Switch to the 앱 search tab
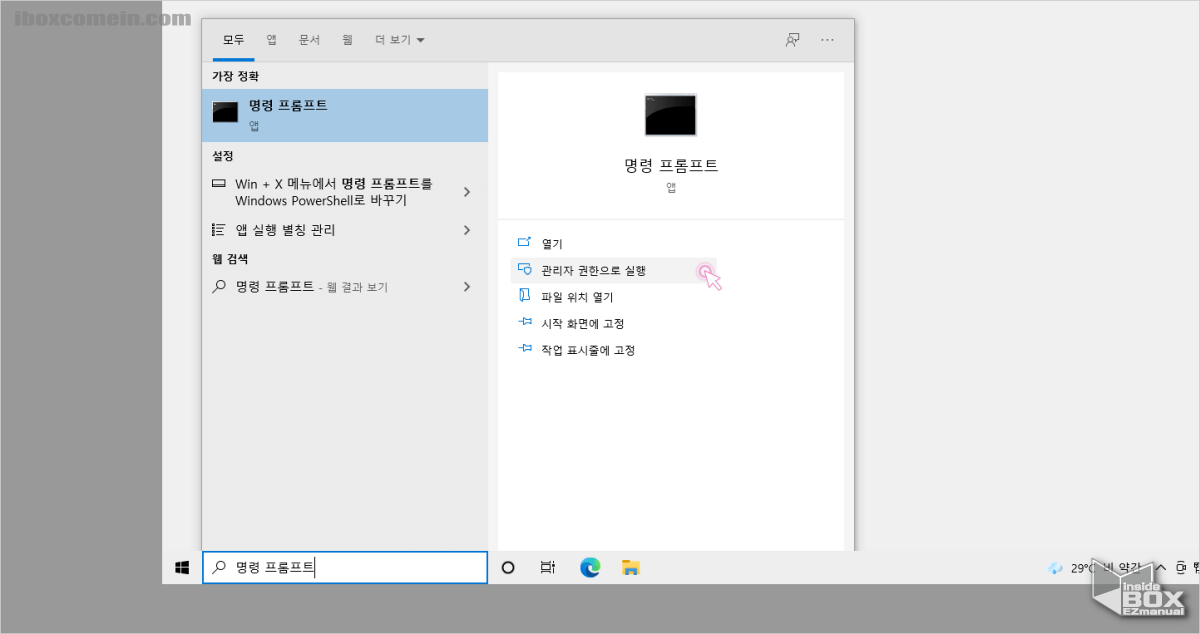This screenshot has width=1200, height=634. coord(270,39)
